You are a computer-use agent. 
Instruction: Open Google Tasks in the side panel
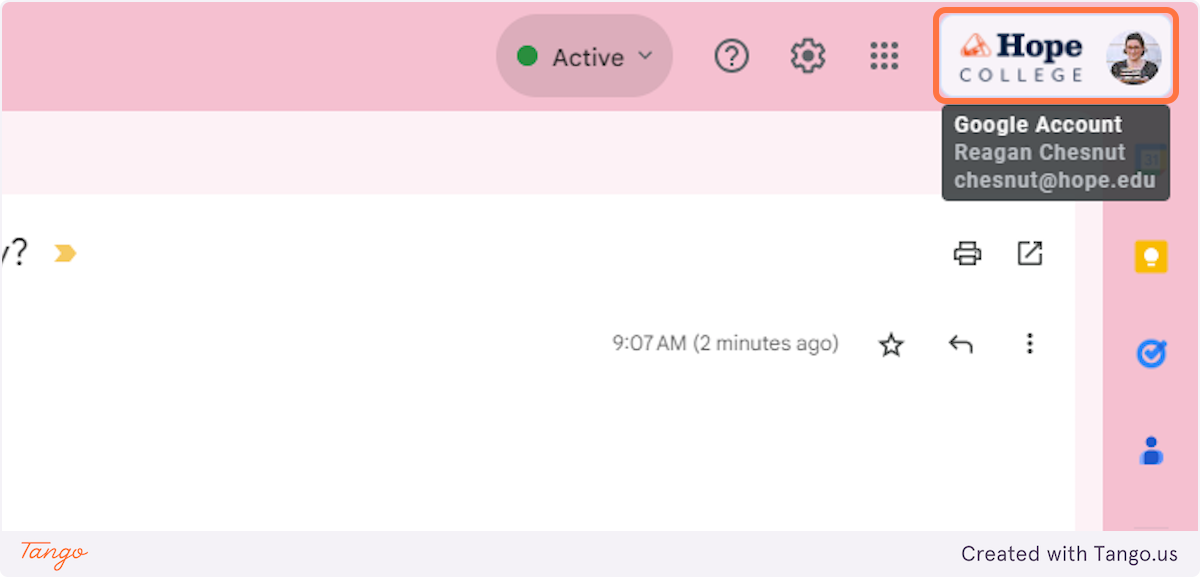1151,354
